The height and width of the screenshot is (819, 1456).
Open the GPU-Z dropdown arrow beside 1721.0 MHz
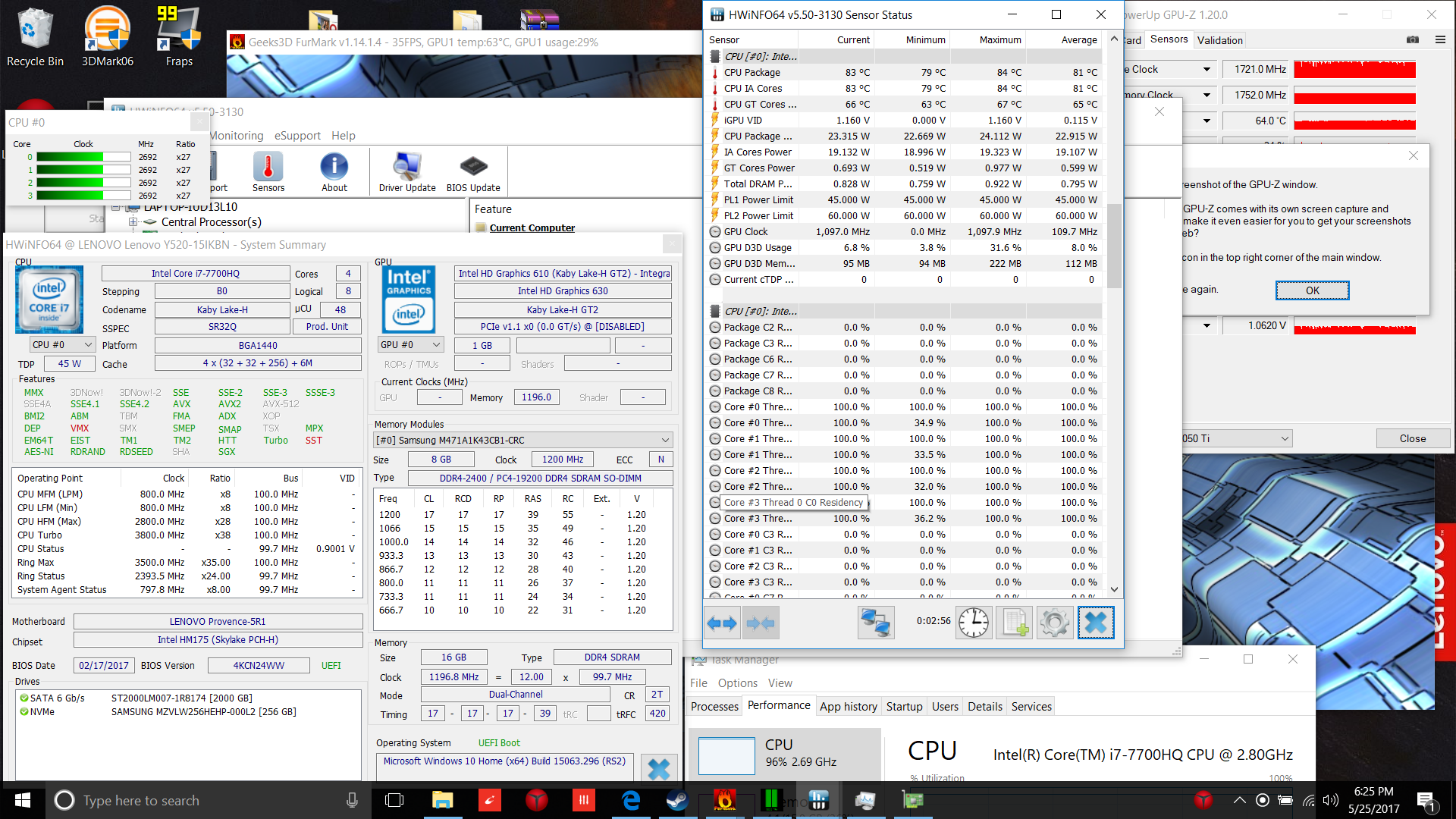[1207, 69]
